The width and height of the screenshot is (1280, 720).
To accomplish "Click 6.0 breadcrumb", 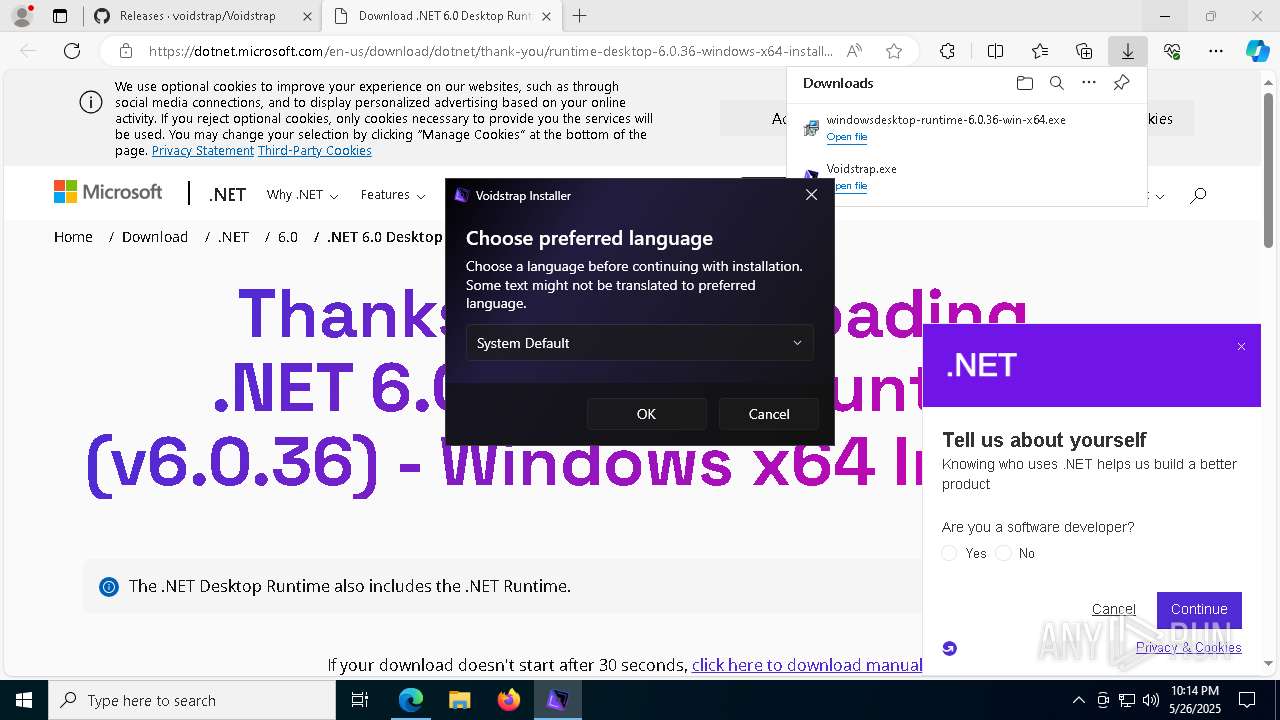I will 288,237.
